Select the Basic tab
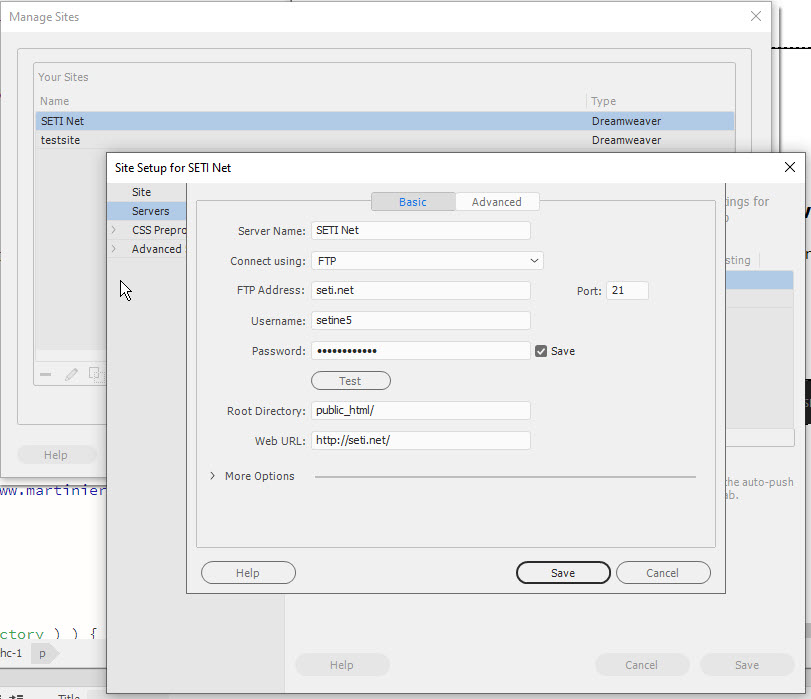This screenshot has width=811, height=699. 412,202
